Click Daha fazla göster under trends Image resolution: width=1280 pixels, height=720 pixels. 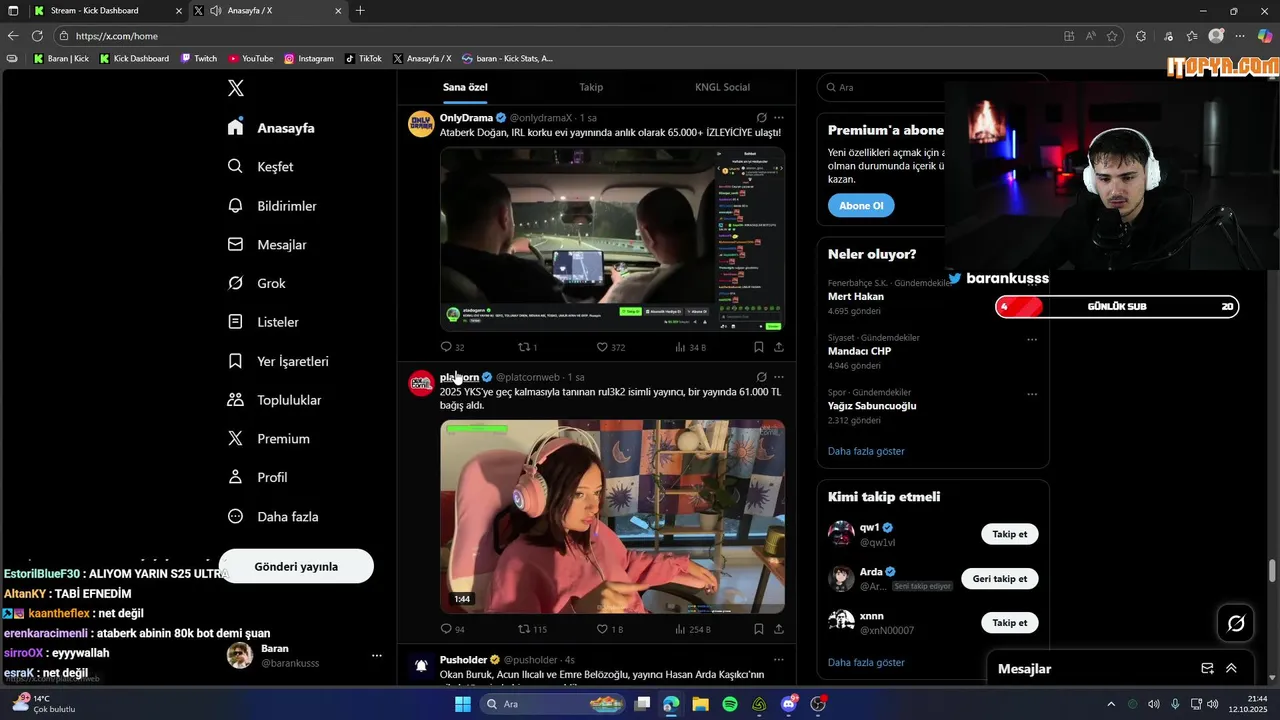pos(866,451)
